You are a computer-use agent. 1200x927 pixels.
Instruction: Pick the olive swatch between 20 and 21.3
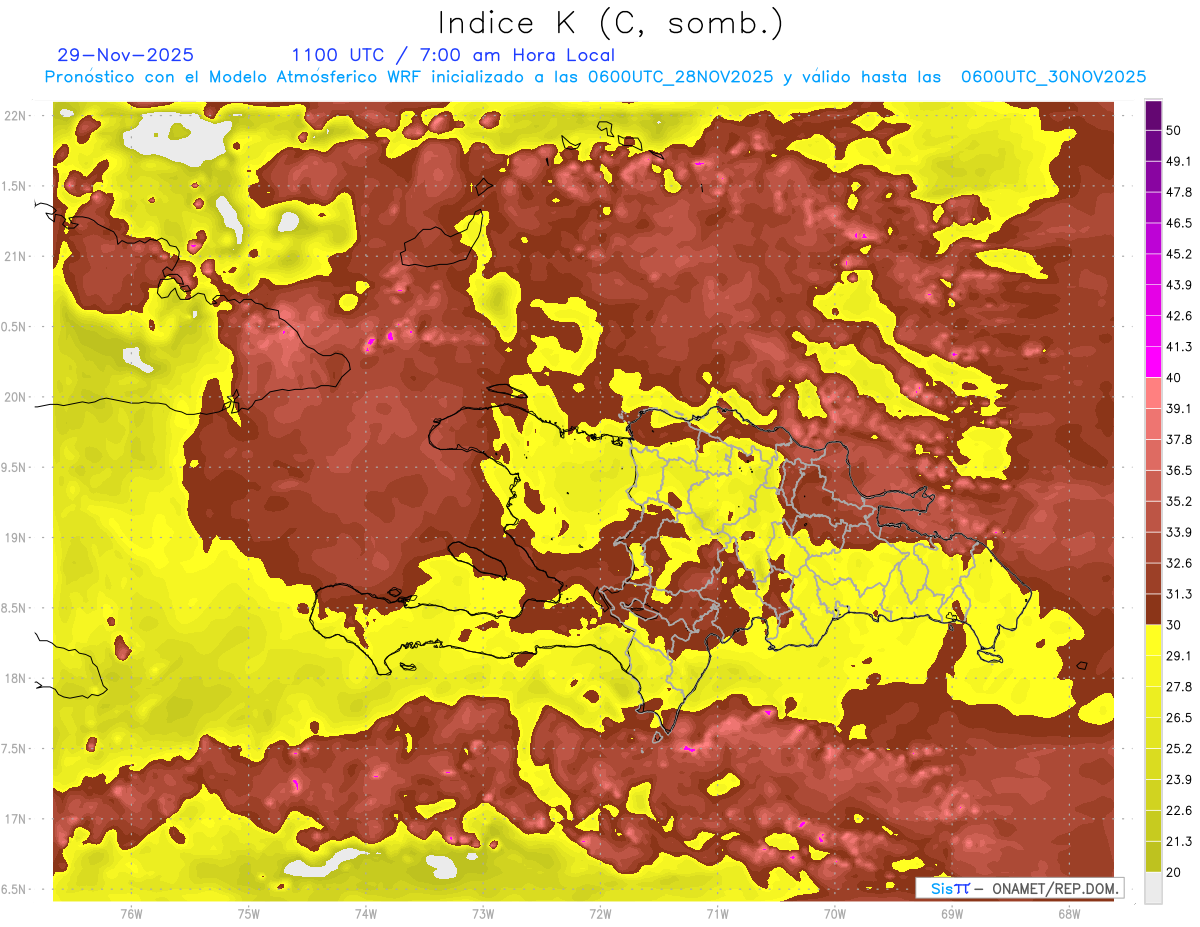(x=1153, y=857)
